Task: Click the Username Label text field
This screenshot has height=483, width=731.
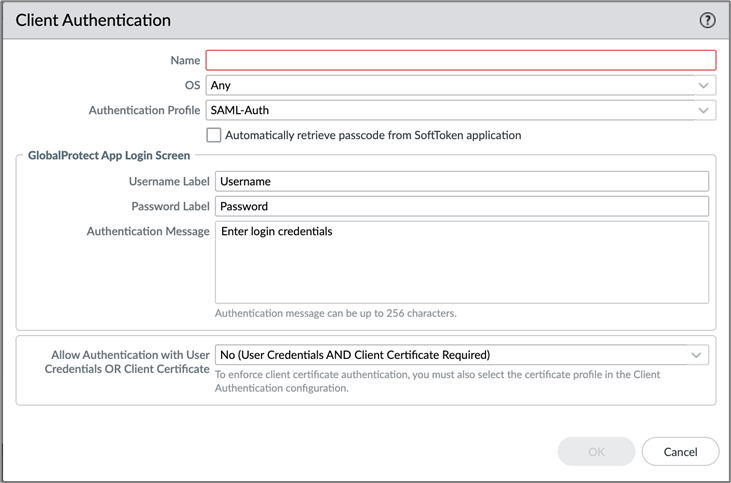Action: tap(461, 181)
